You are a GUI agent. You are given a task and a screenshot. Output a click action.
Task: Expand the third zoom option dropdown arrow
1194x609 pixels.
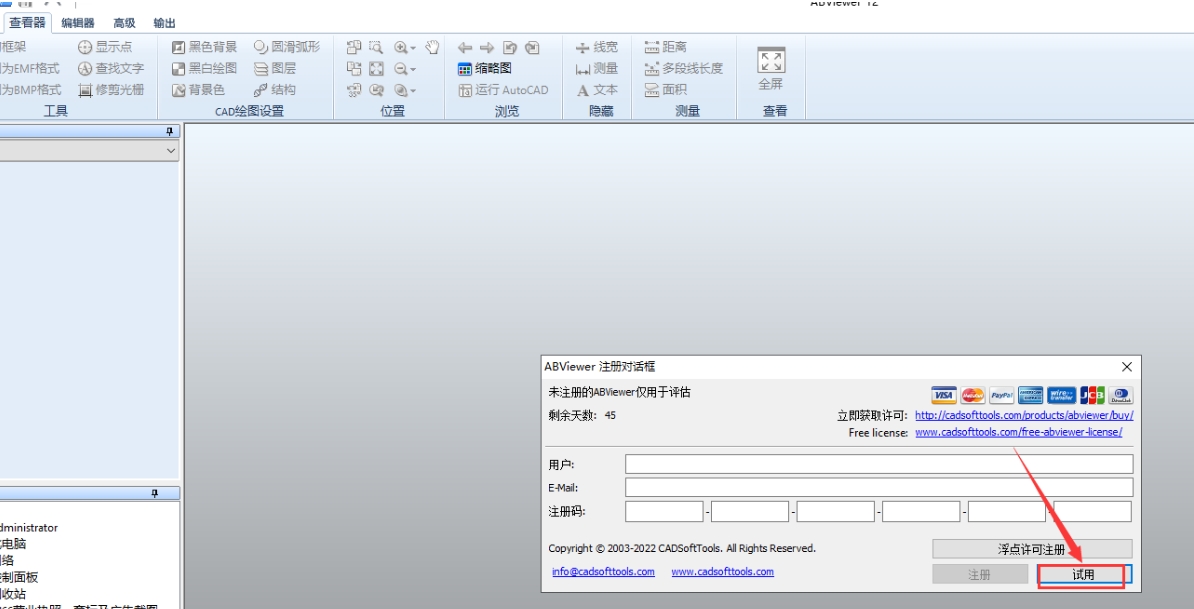point(413,91)
